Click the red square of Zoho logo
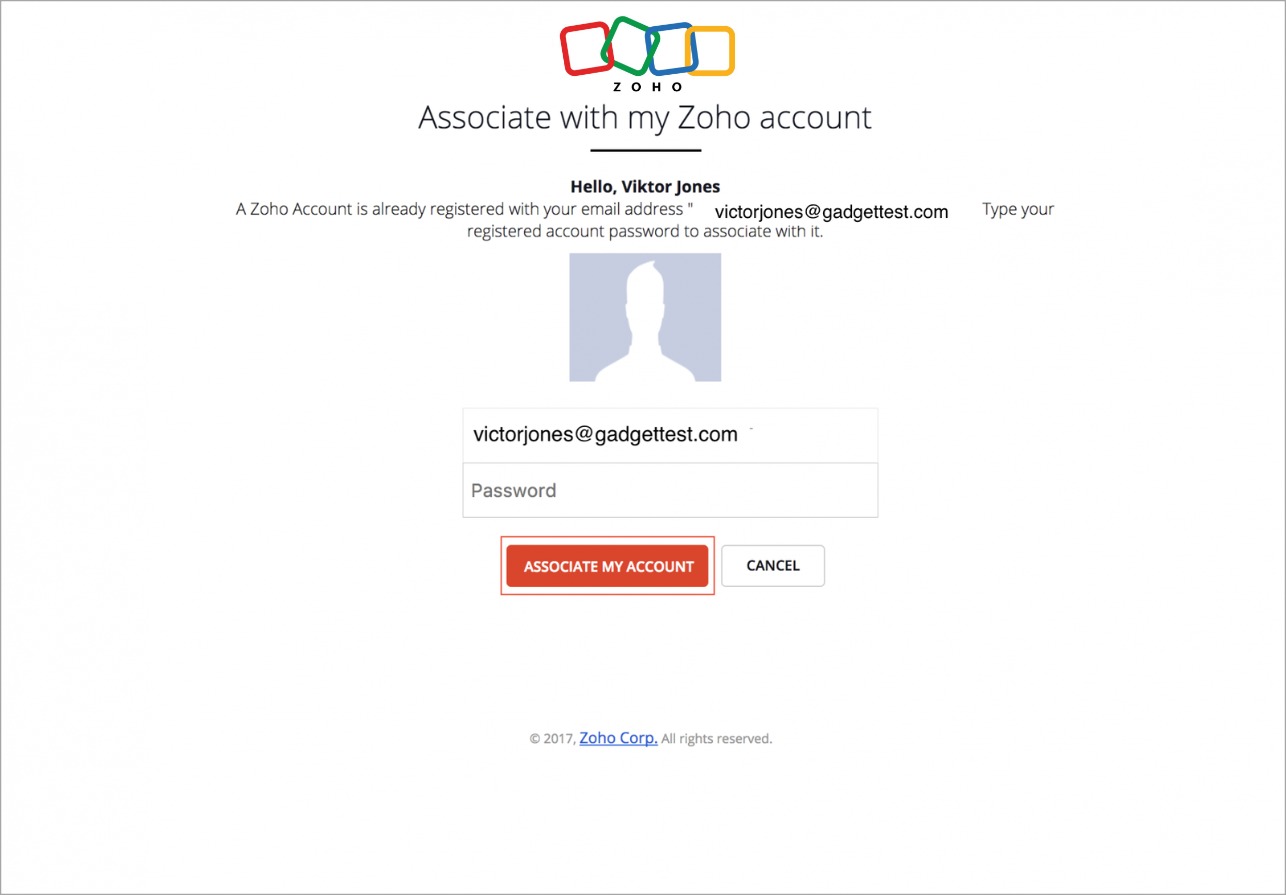The height and width of the screenshot is (895, 1286). click(x=586, y=49)
